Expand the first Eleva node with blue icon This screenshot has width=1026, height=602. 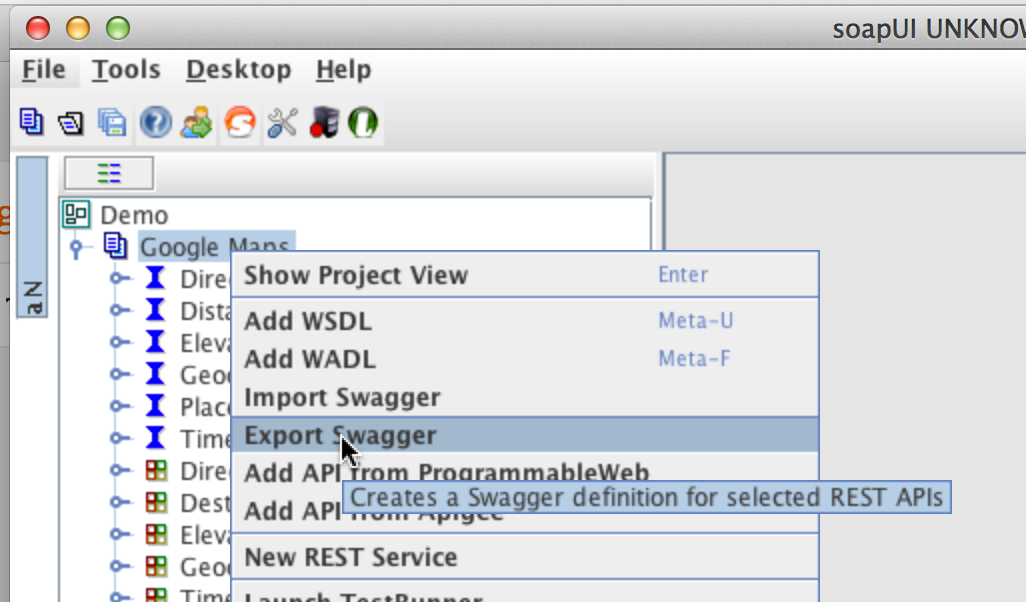pos(118,342)
